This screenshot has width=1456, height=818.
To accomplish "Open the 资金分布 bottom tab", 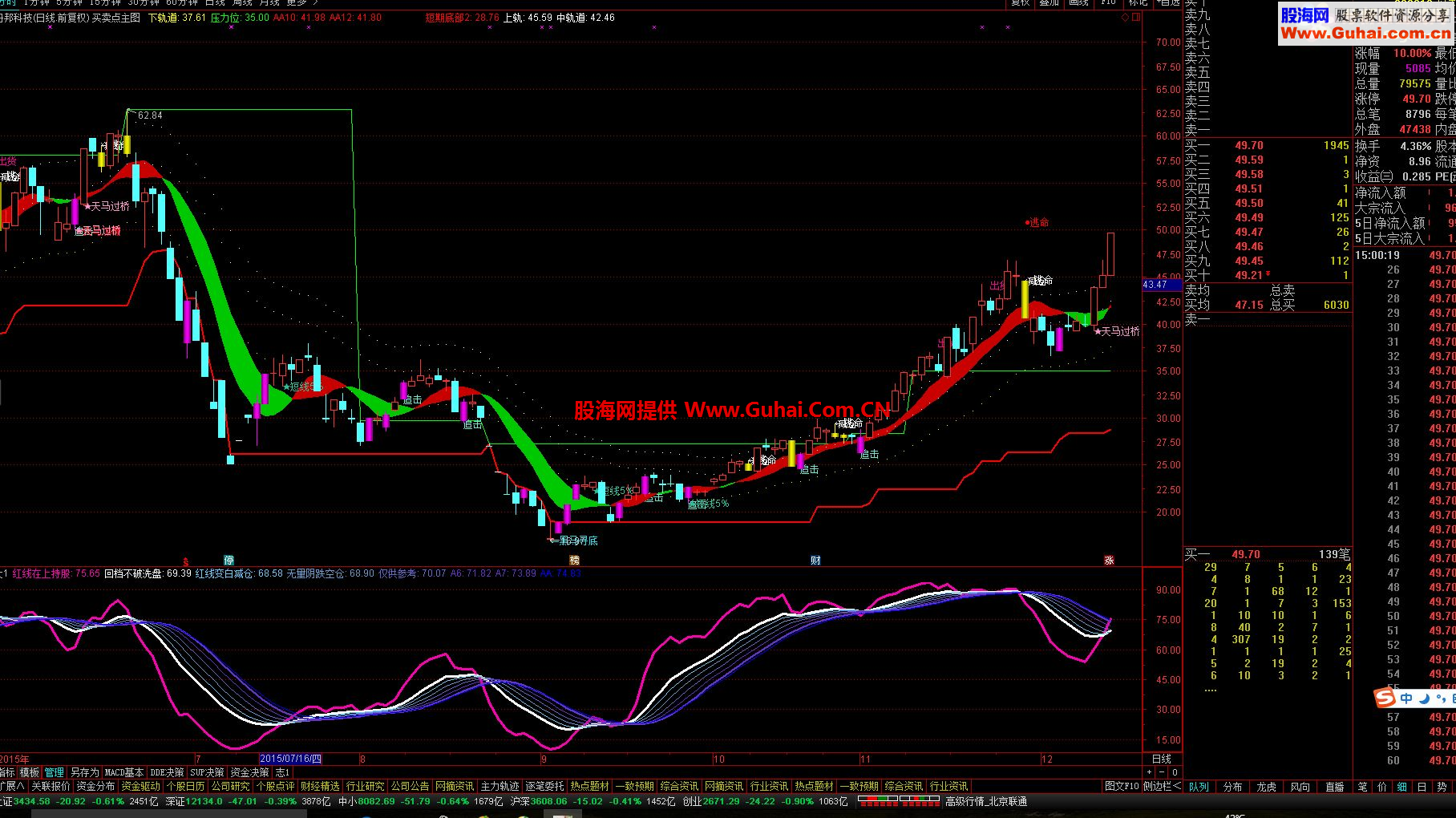I will (96, 787).
